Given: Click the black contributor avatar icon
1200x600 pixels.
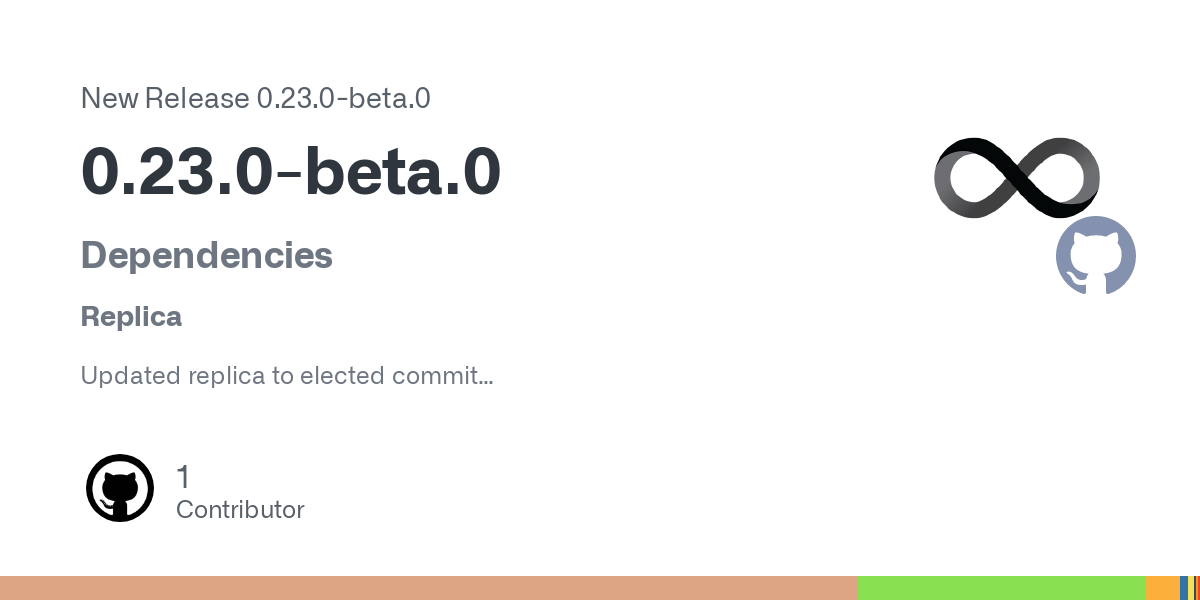Looking at the screenshot, I should tap(120, 488).
